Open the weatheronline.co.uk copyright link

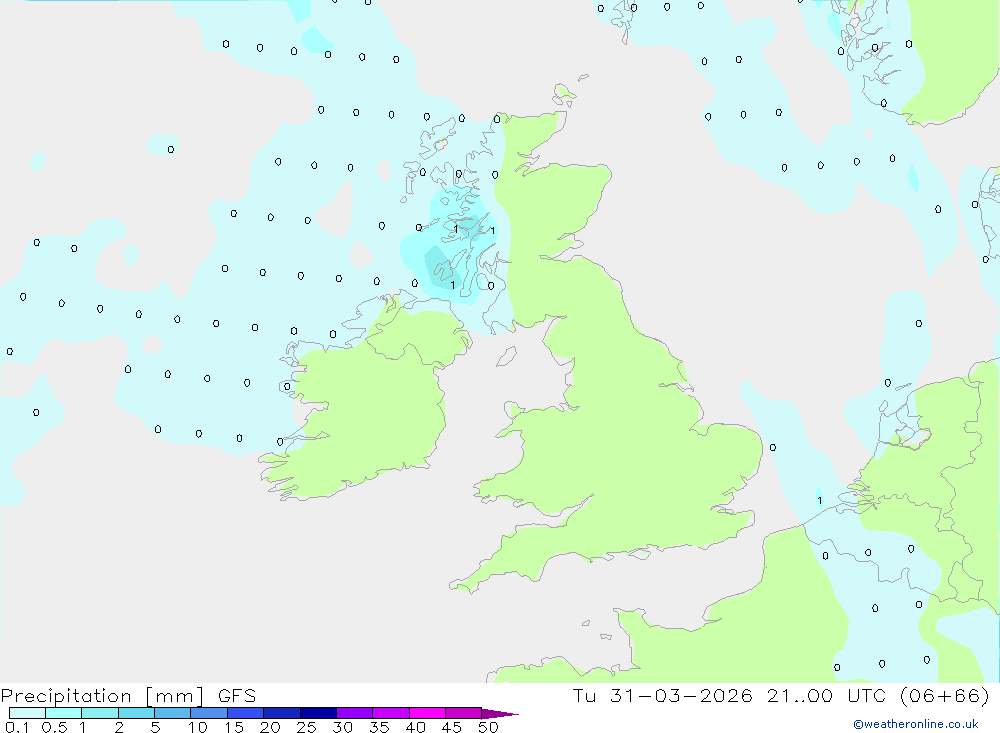916,724
